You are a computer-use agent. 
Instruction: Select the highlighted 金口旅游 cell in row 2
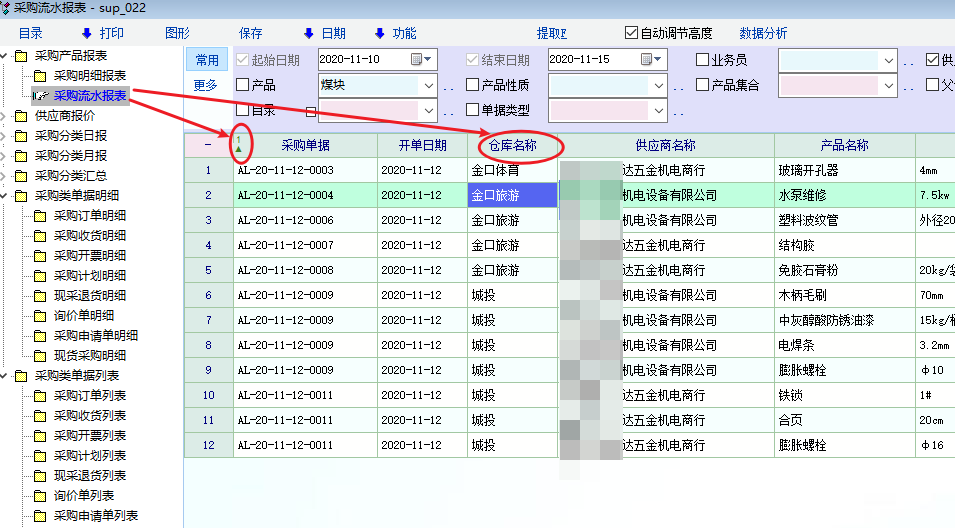point(511,195)
